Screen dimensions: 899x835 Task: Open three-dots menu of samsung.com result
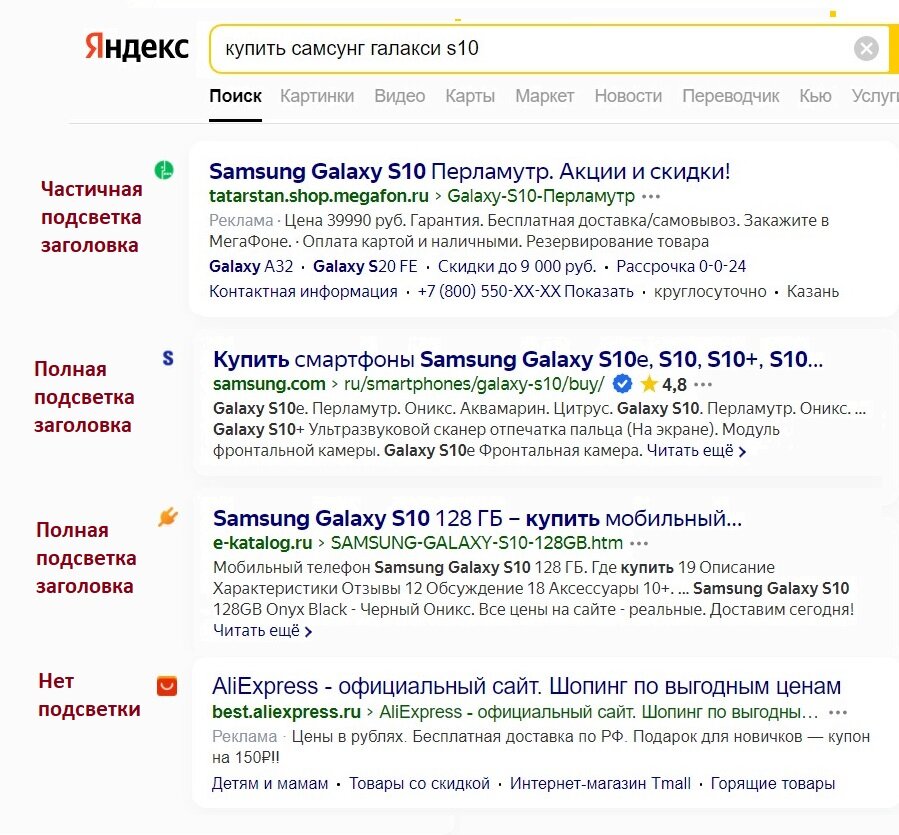[x=703, y=384]
